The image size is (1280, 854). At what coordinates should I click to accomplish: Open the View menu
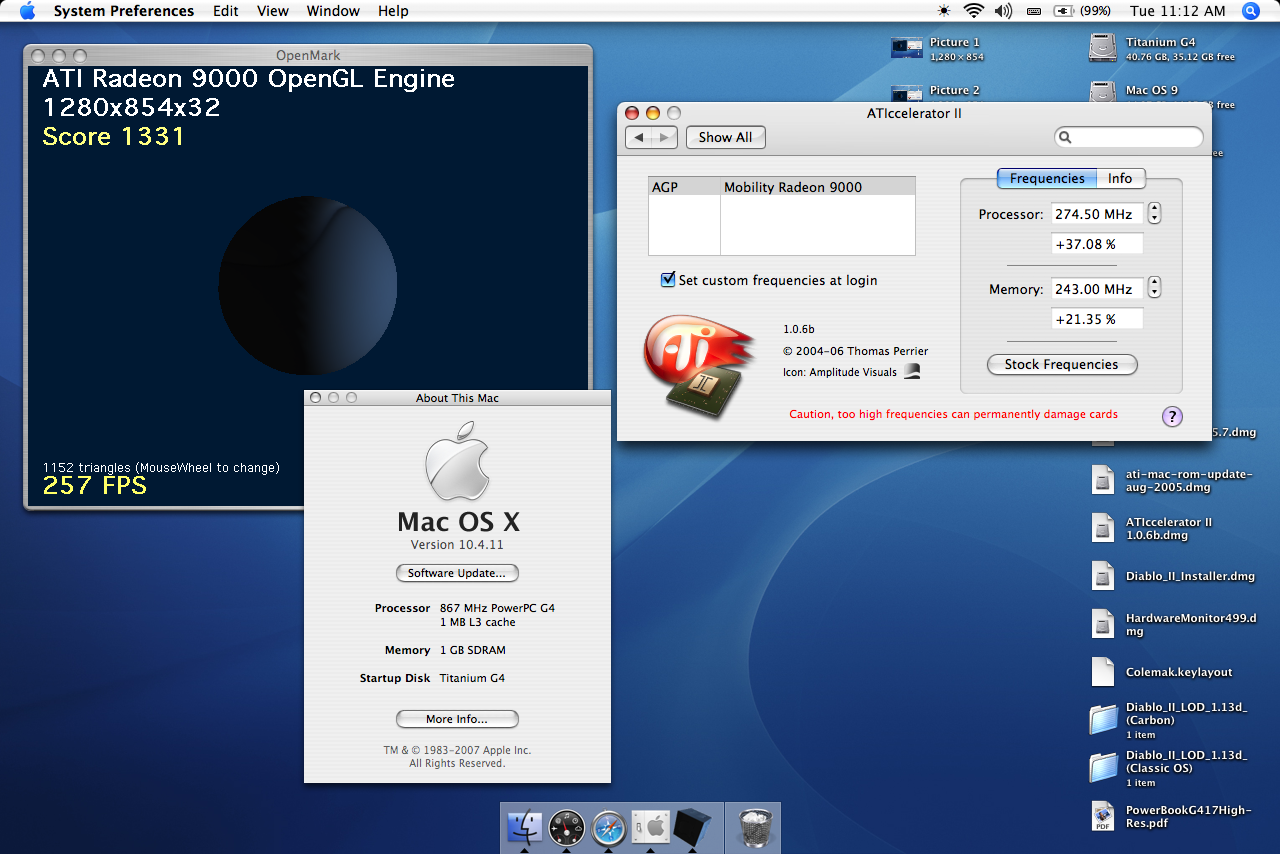click(273, 11)
